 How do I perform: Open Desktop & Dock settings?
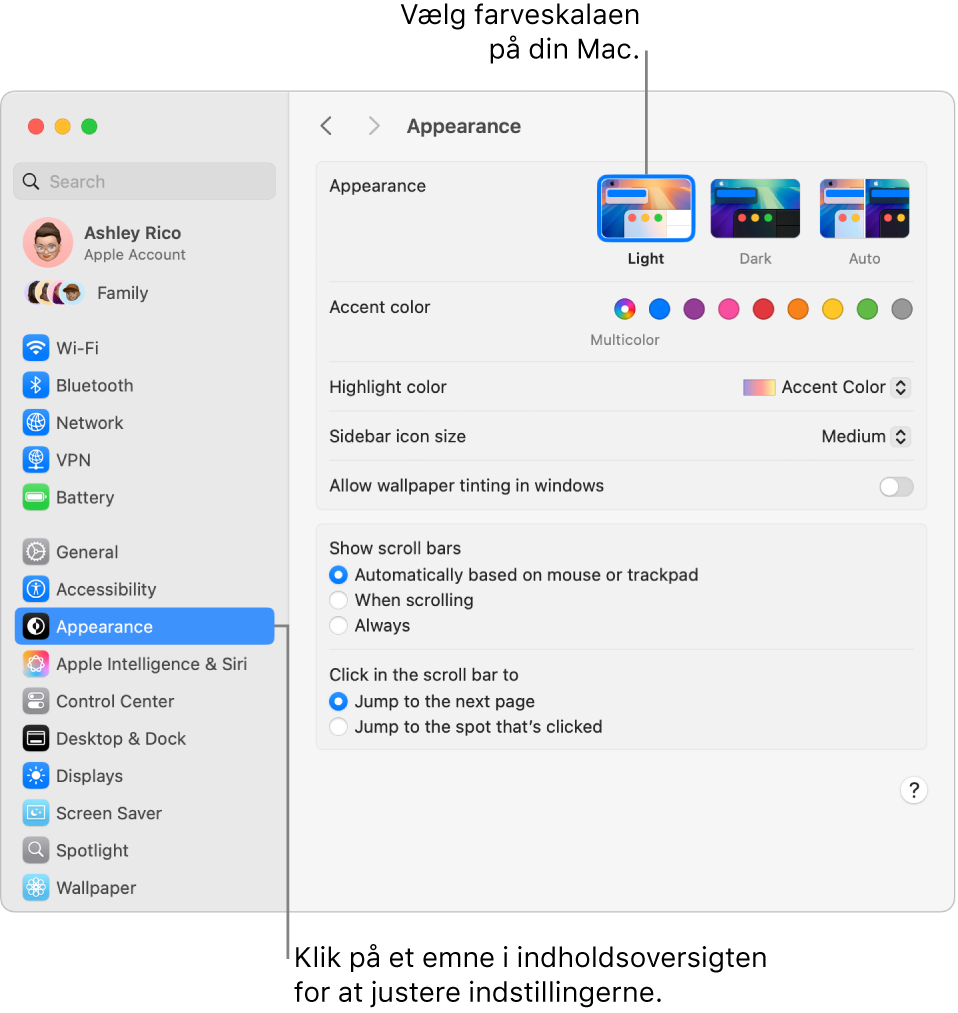click(x=120, y=738)
